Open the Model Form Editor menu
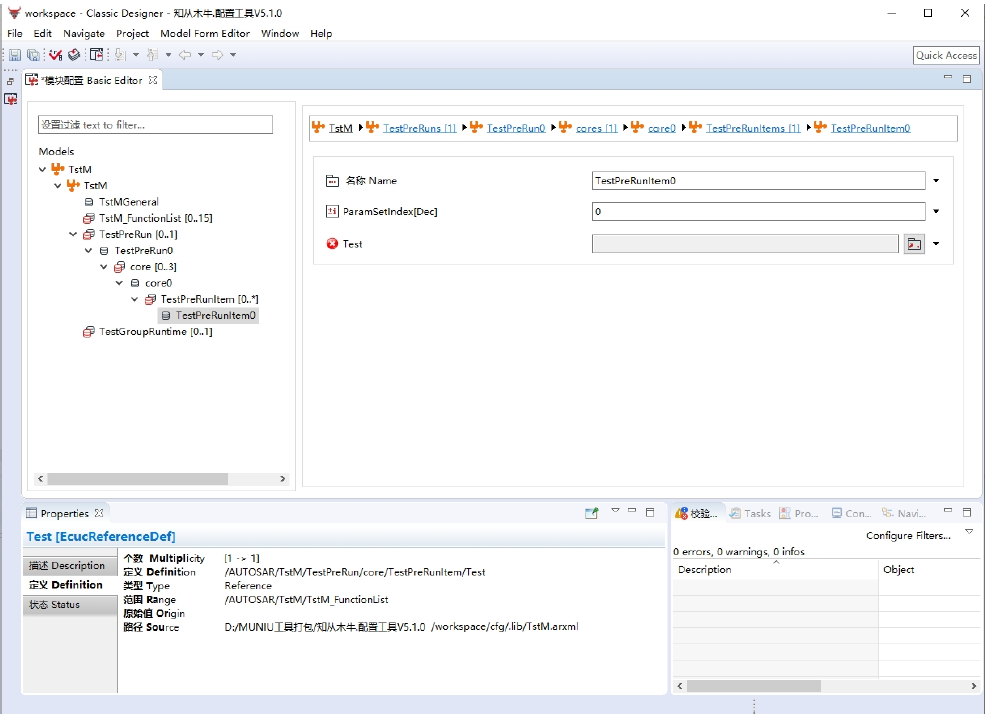 tap(205, 33)
